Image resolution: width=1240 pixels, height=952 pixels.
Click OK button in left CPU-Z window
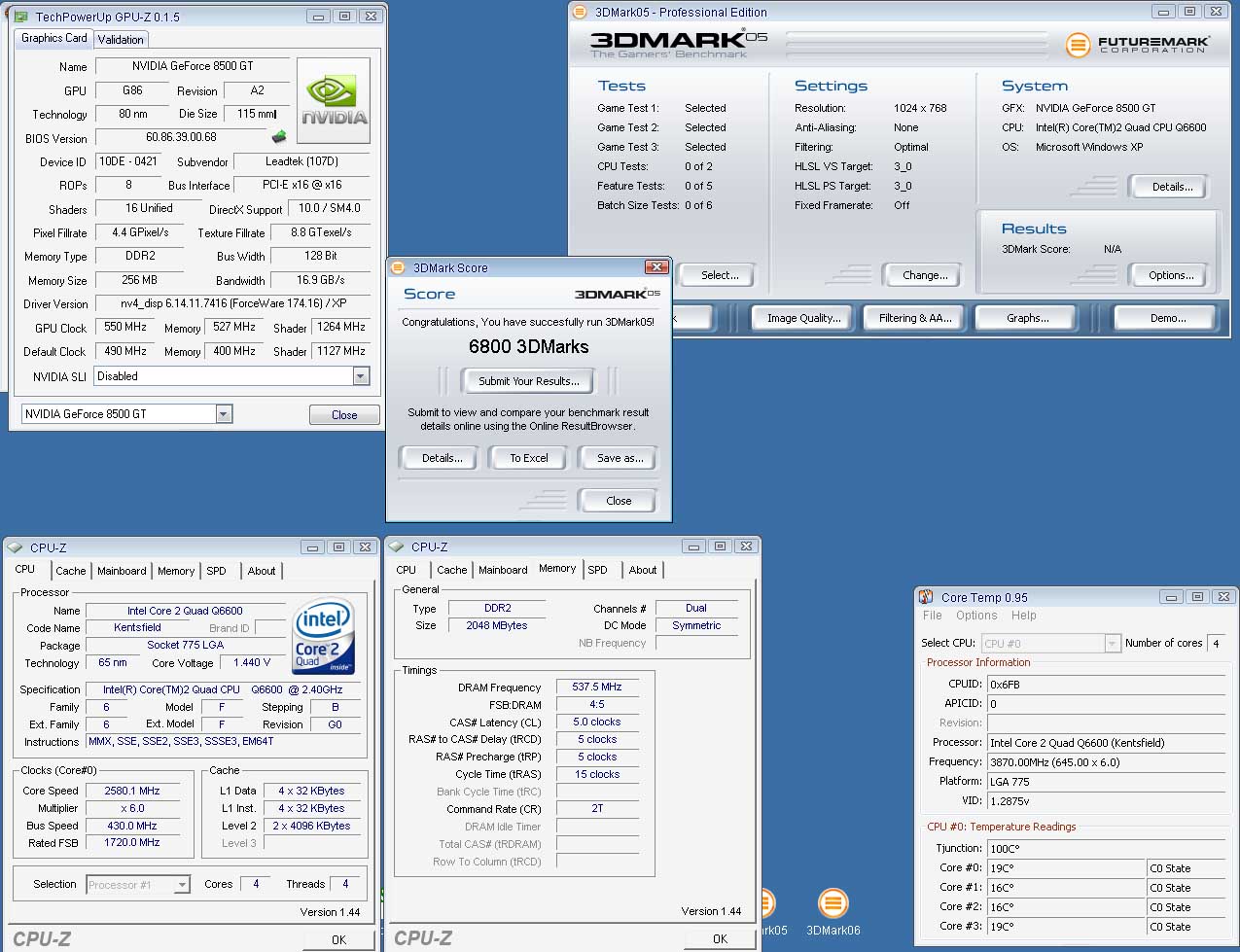pyautogui.click(x=338, y=939)
